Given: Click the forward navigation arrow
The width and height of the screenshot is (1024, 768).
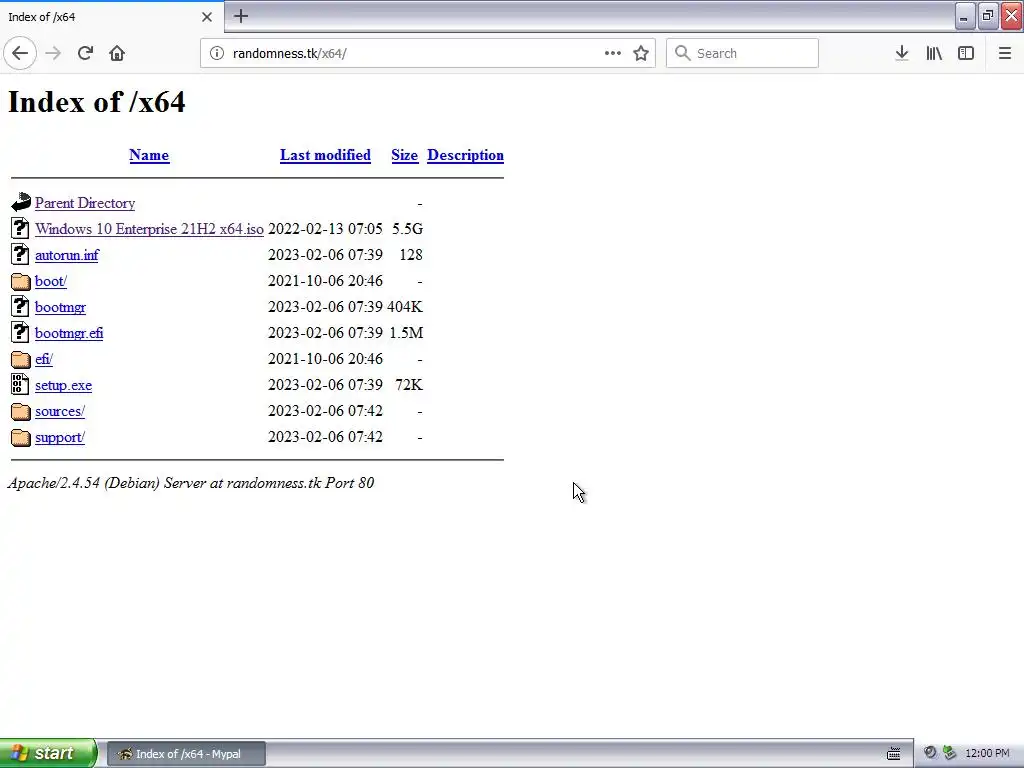Looking at the screenshot, I should click(x=53, y=53).
